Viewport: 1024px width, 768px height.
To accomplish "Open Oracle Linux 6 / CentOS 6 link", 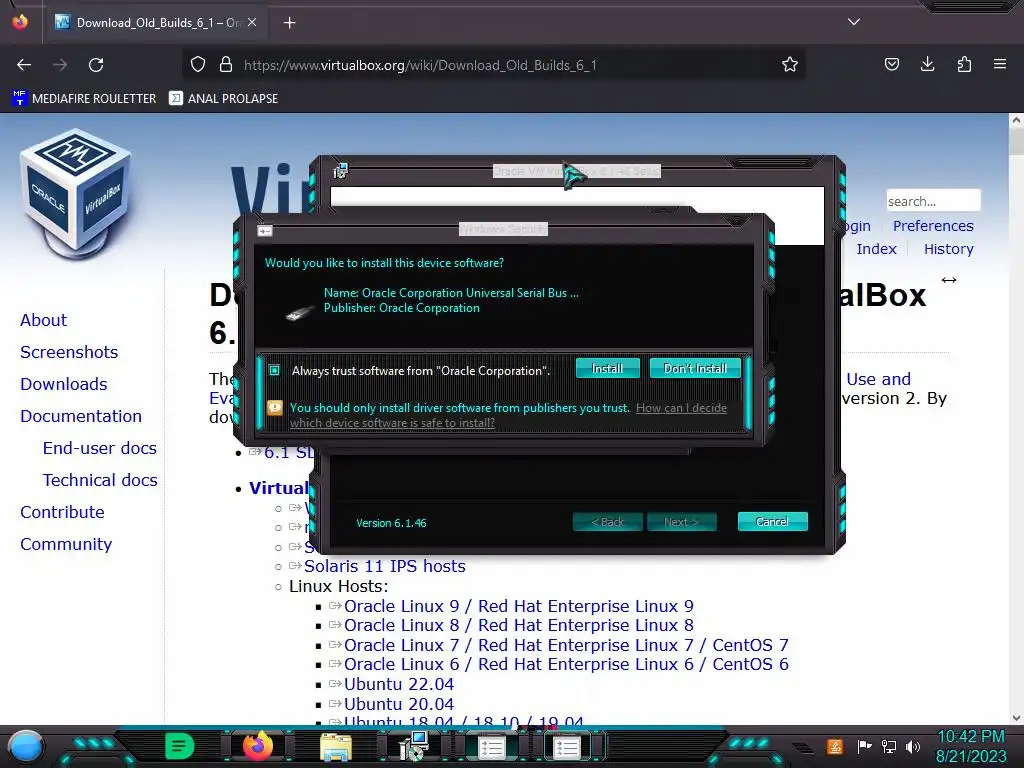I will [566, 664].
